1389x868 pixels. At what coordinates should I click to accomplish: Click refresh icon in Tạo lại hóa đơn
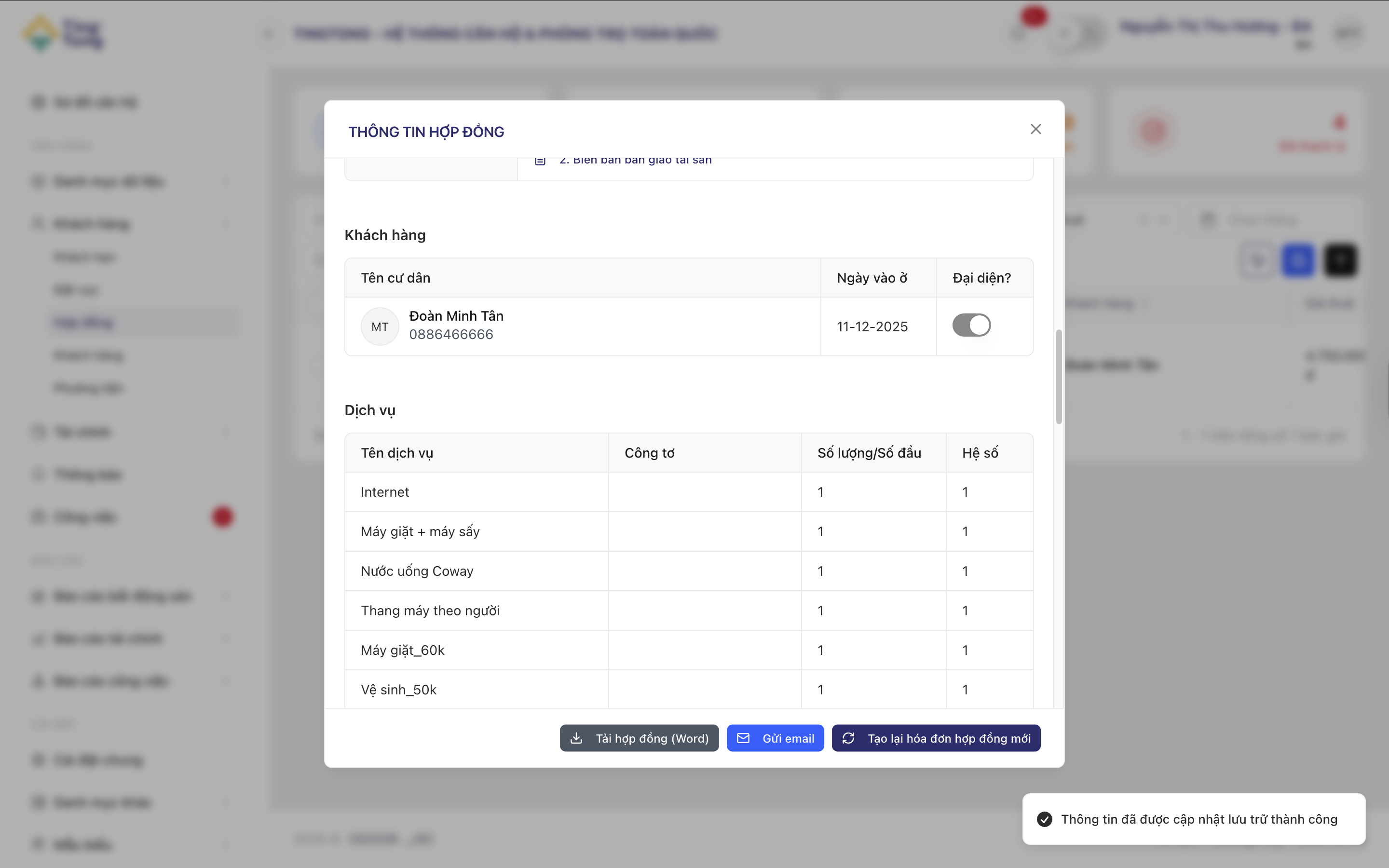(848, 738)
